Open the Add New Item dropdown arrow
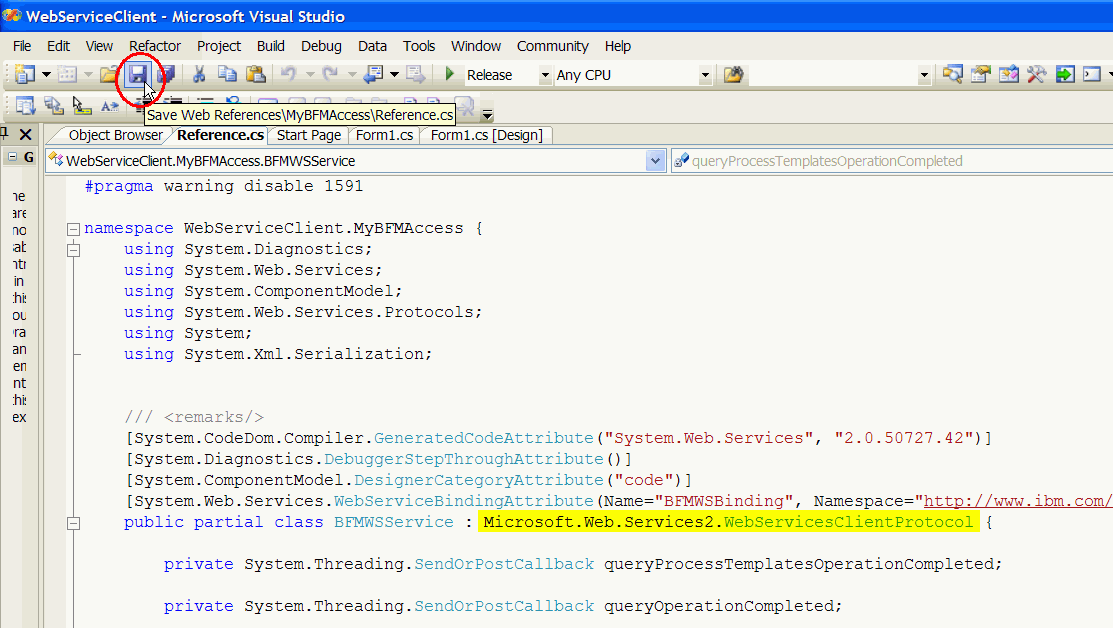This screenshot has height=628, width=1113. 88,75
